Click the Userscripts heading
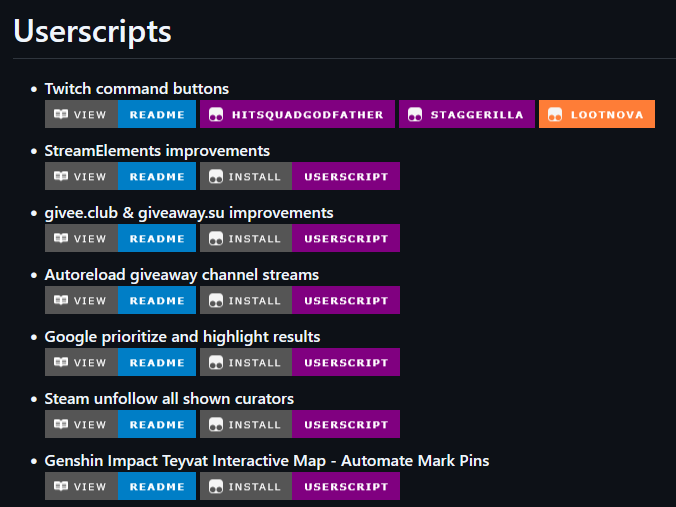676x507 pixels. [92, 31]
